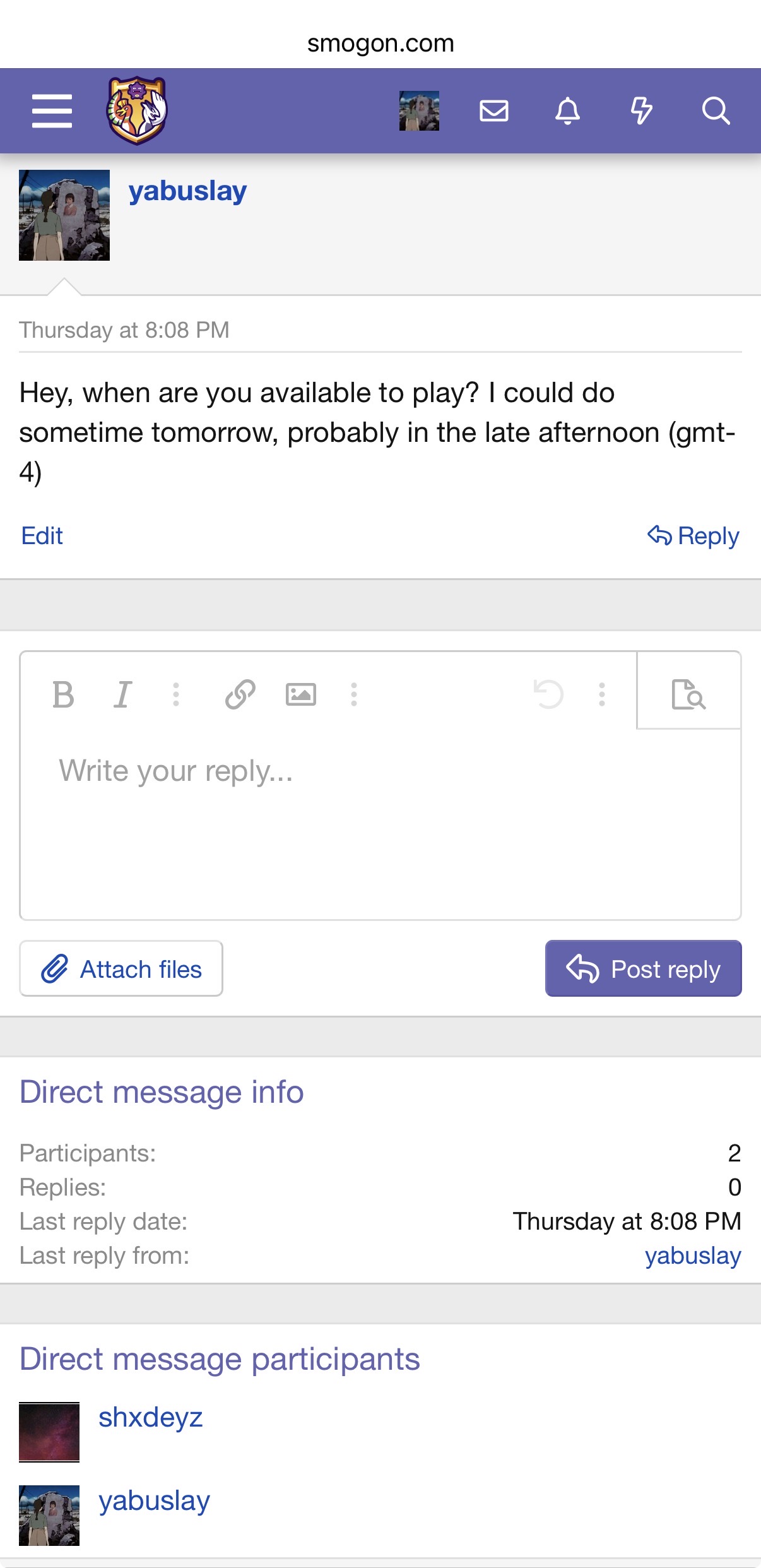The height and width of the screenshot is (1568, 761).
Task: Click the lightning bolt what's new icon
Action: pyautogui.click(x=641, y=111)
